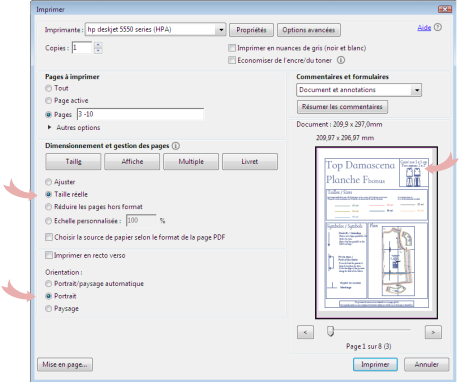This screenshot has height=382, width=460.
Task: Expand Autres options section
Action: pos(50,127)
